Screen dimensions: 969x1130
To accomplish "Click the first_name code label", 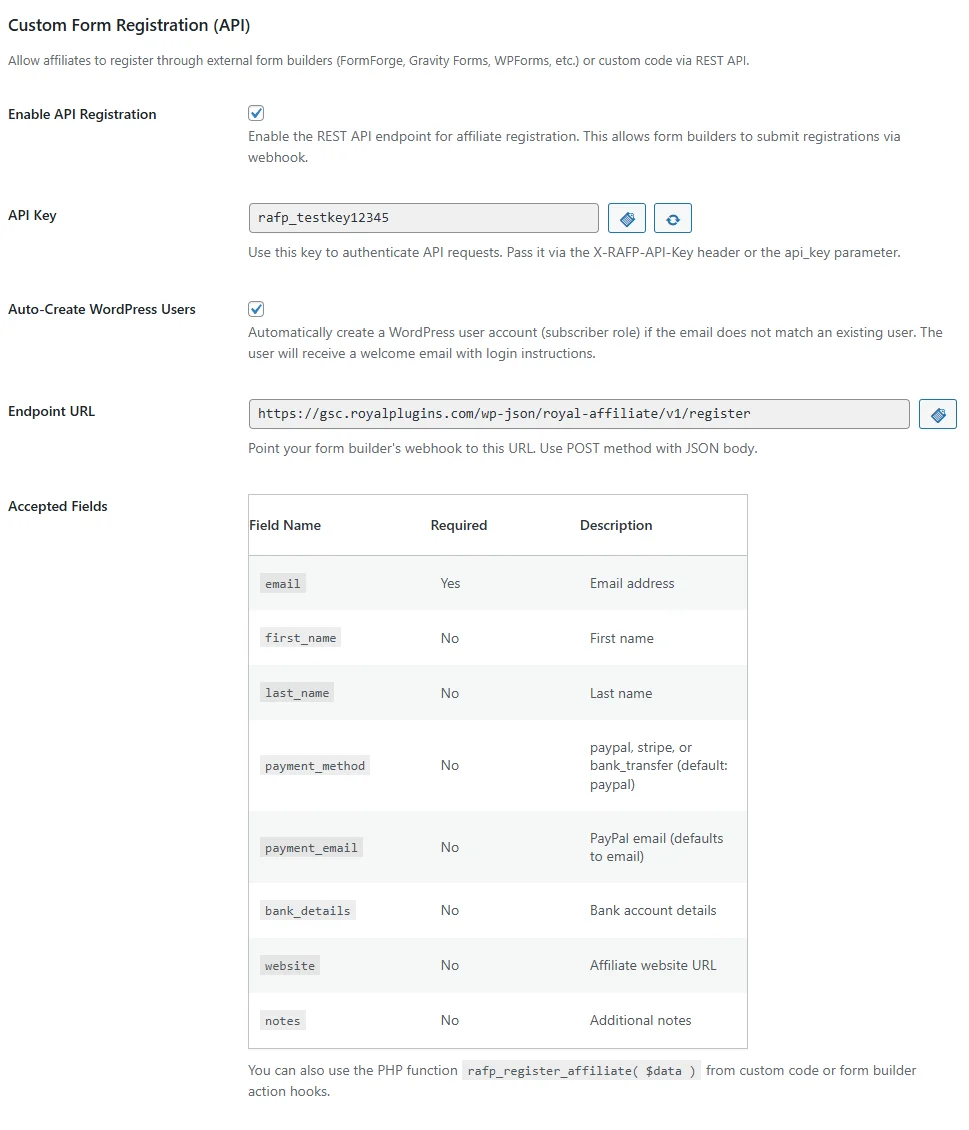I will [300, 637].
